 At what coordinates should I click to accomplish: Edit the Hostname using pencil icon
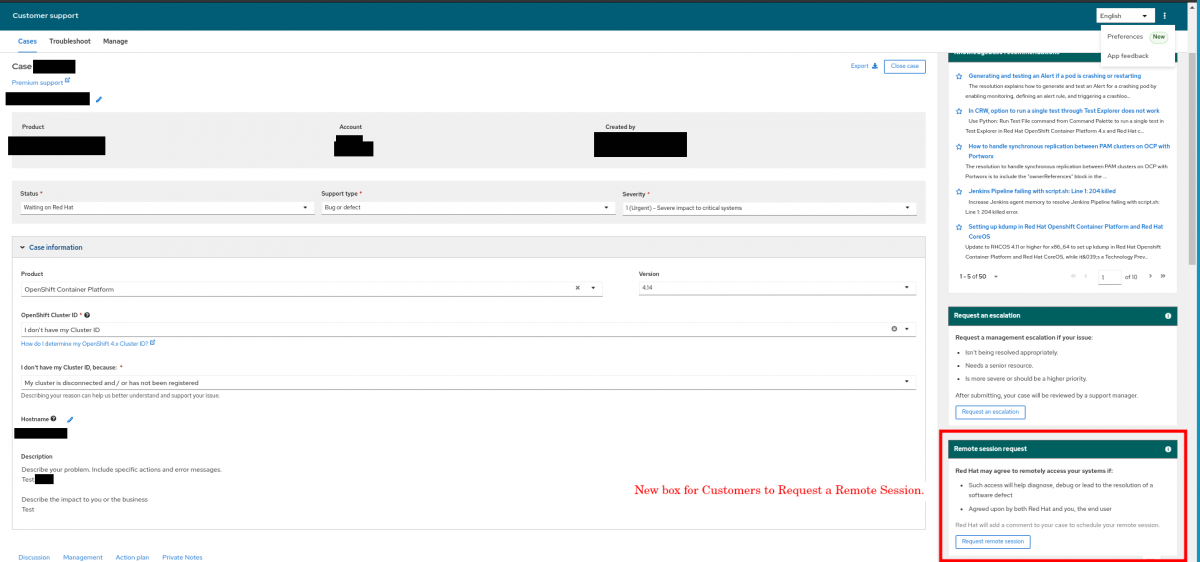70,420
